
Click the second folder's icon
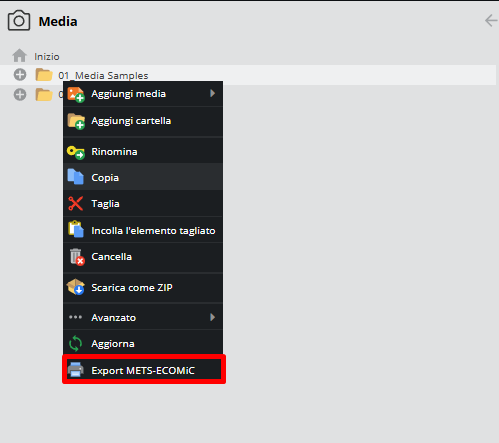[44, 95]
